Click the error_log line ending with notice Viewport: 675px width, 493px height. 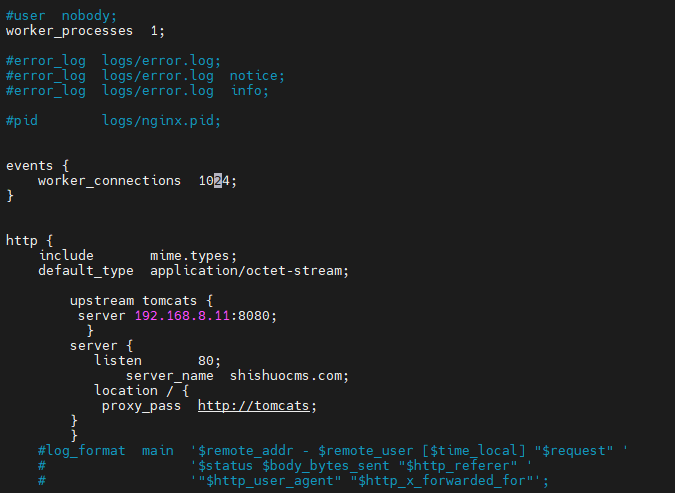(145, 76)
